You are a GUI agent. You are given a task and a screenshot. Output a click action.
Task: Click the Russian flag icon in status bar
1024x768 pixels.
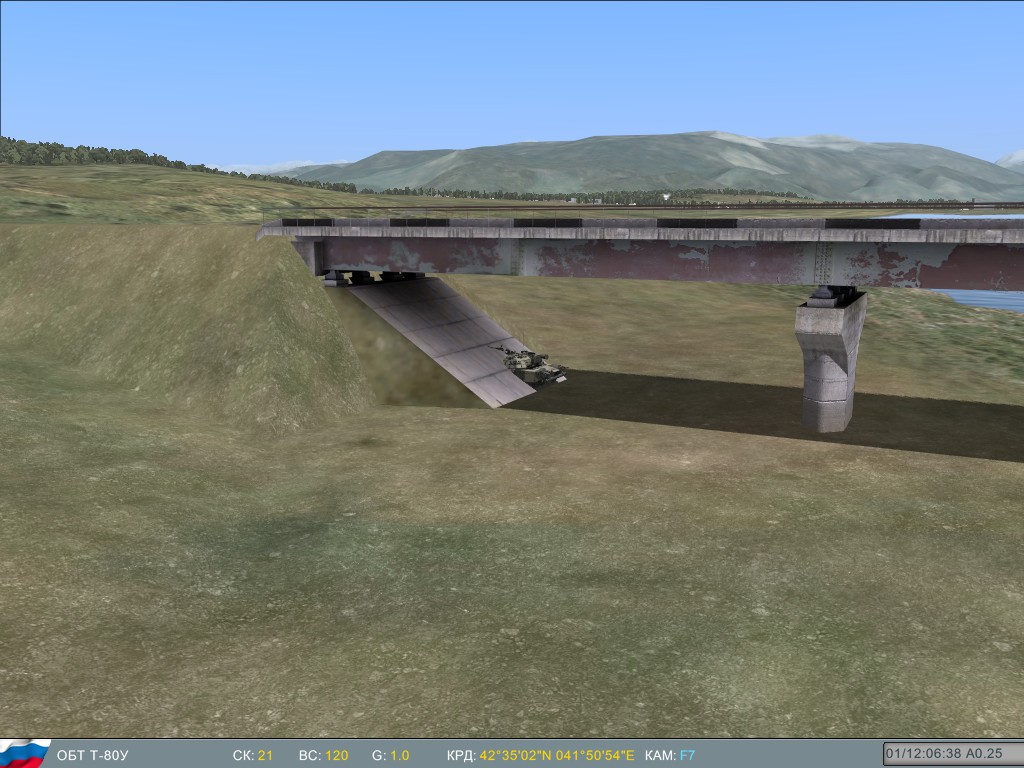(x=25, y=754)
